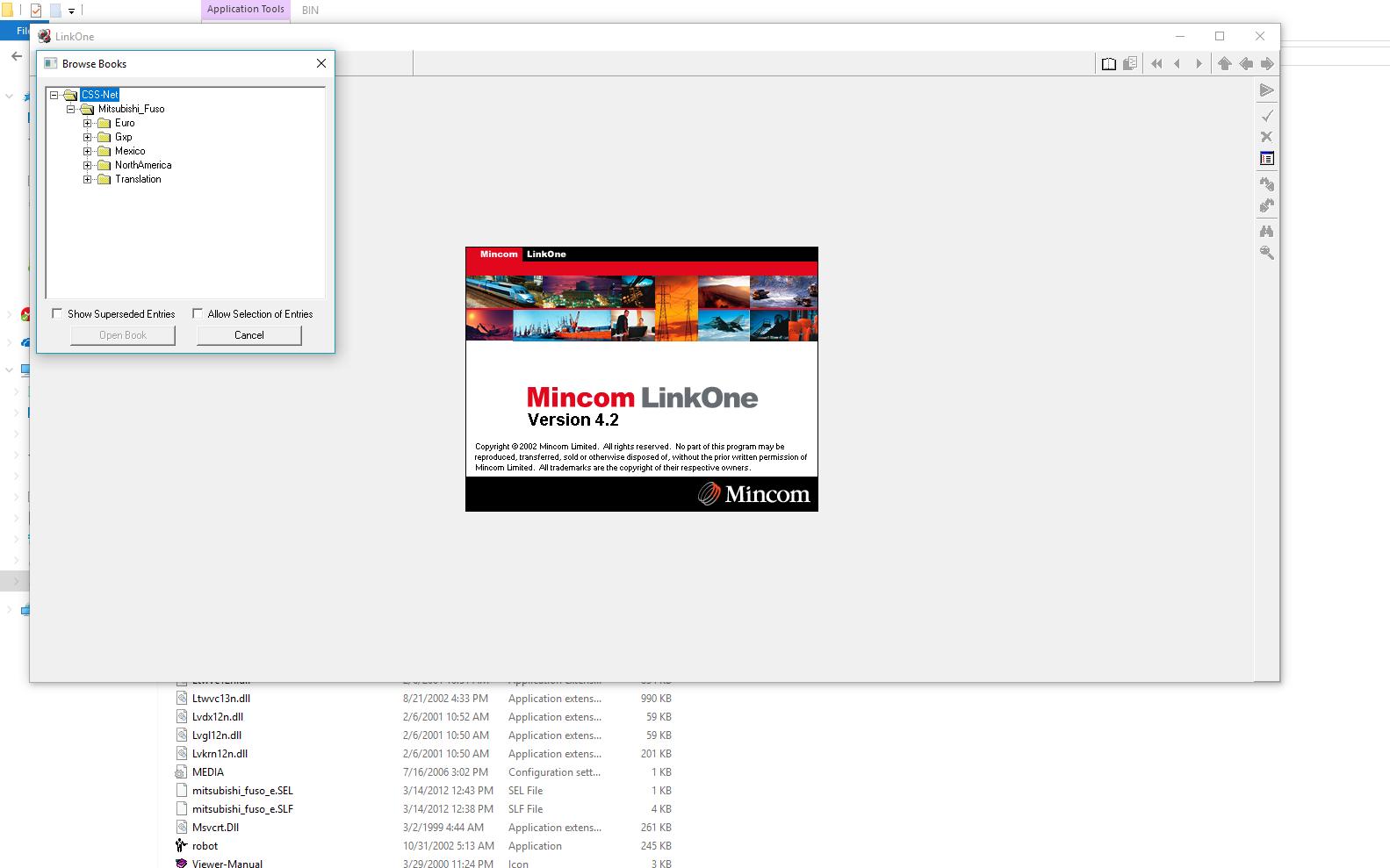Click the copy pages icon beside open book
Screen dimensions: 1390x868
[x=1130, y=63]
